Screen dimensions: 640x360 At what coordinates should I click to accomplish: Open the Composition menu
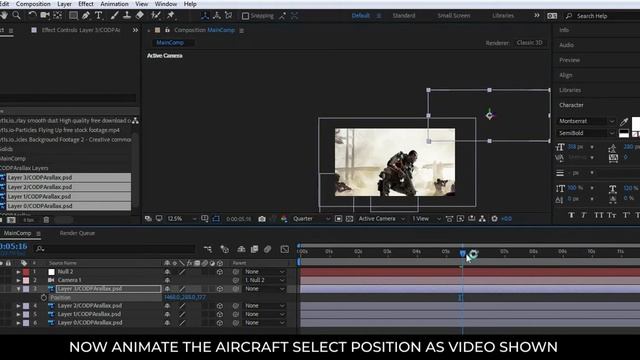click(33, 4)
